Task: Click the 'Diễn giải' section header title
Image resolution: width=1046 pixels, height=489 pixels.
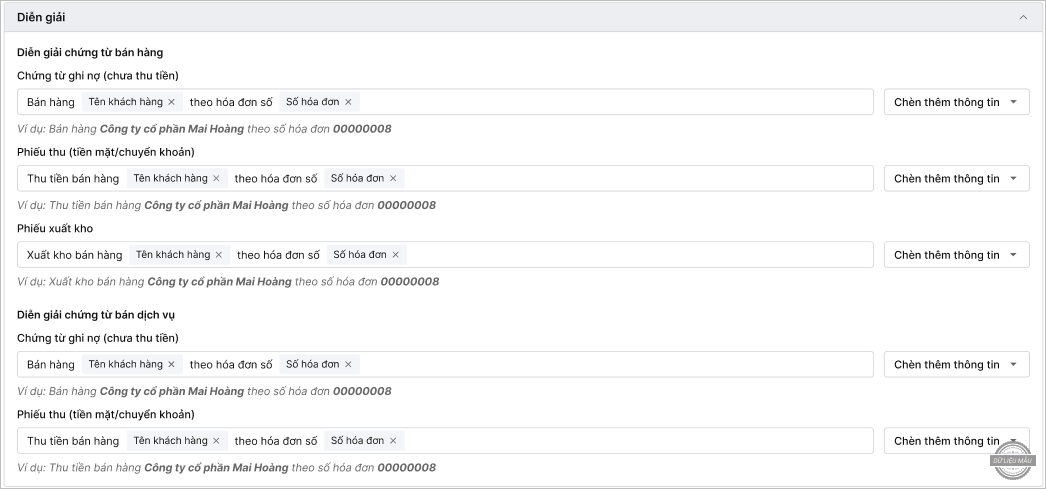Action: 42,17
